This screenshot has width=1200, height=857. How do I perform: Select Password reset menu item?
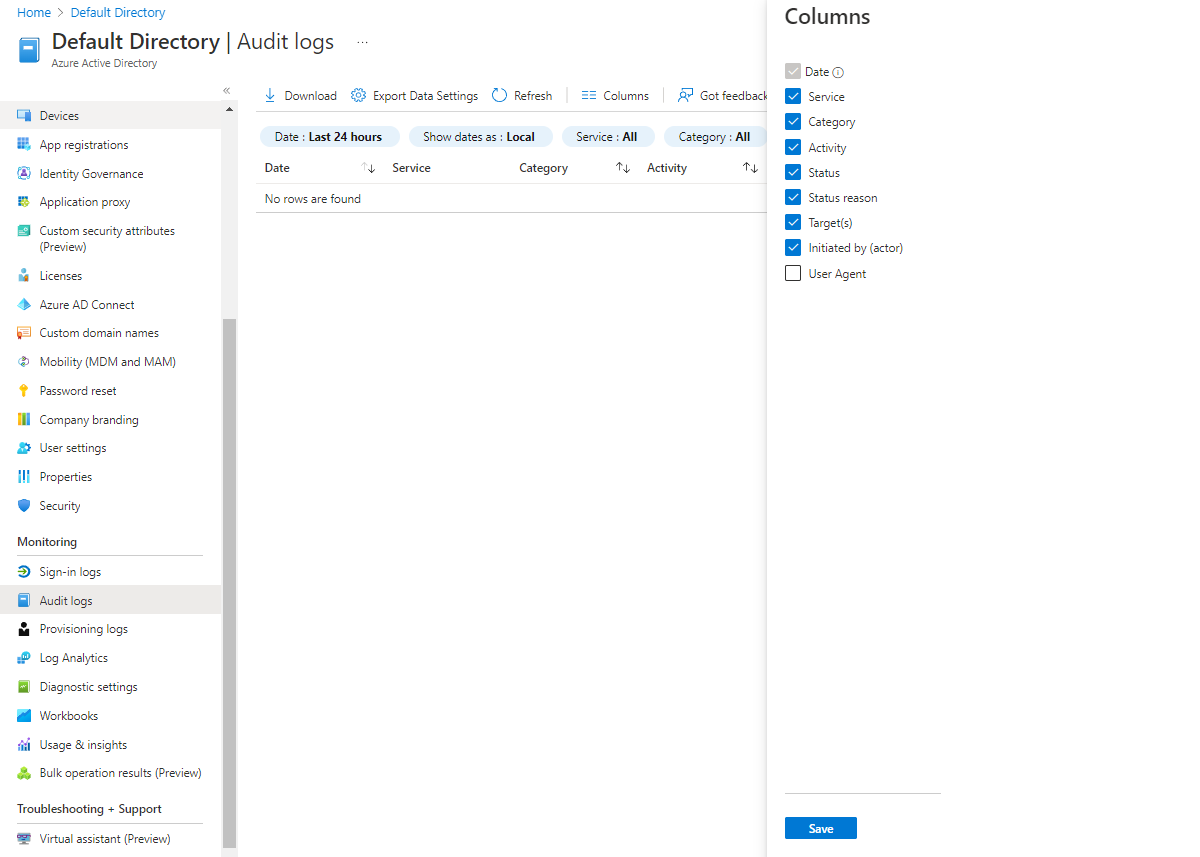point(110,391)
